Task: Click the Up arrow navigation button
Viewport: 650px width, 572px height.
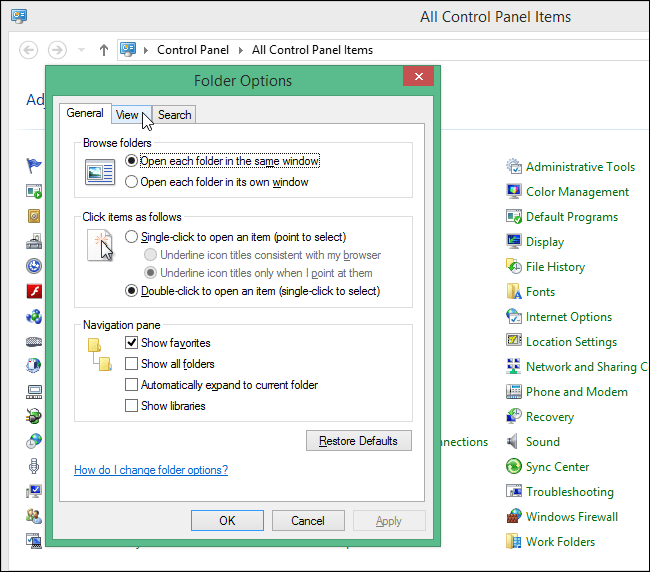Action: [x=104, y=50]
